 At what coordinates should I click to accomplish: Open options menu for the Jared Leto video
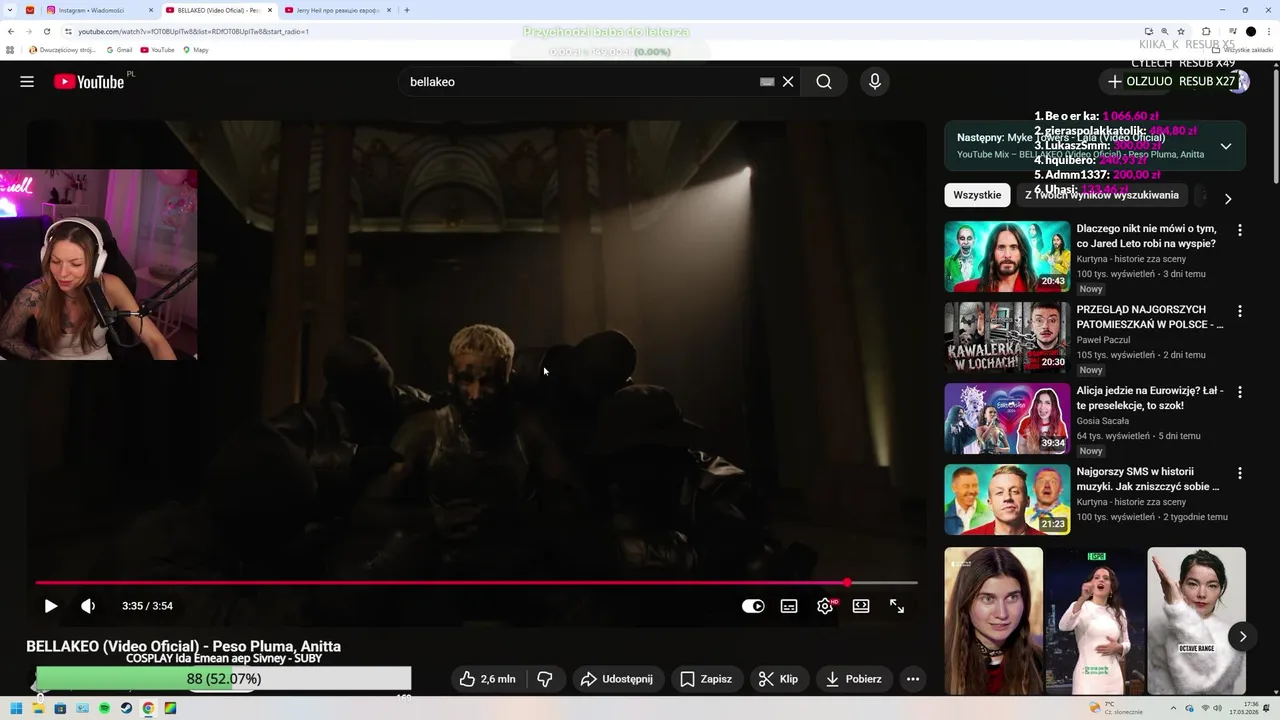[x=1240, y=230]
